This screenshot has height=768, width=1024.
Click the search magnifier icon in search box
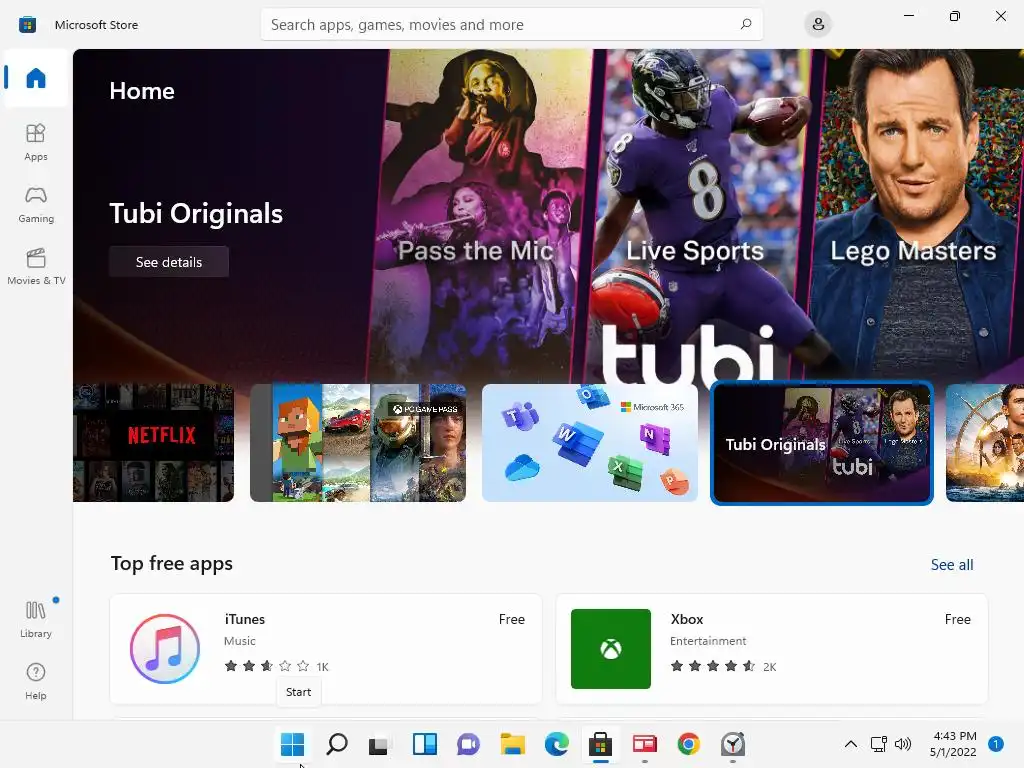click(x=746, y=25)
